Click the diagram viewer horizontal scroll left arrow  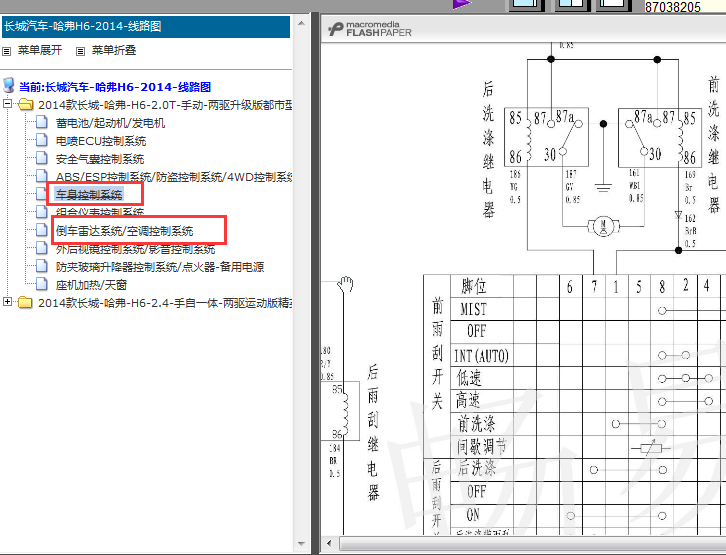329,543
